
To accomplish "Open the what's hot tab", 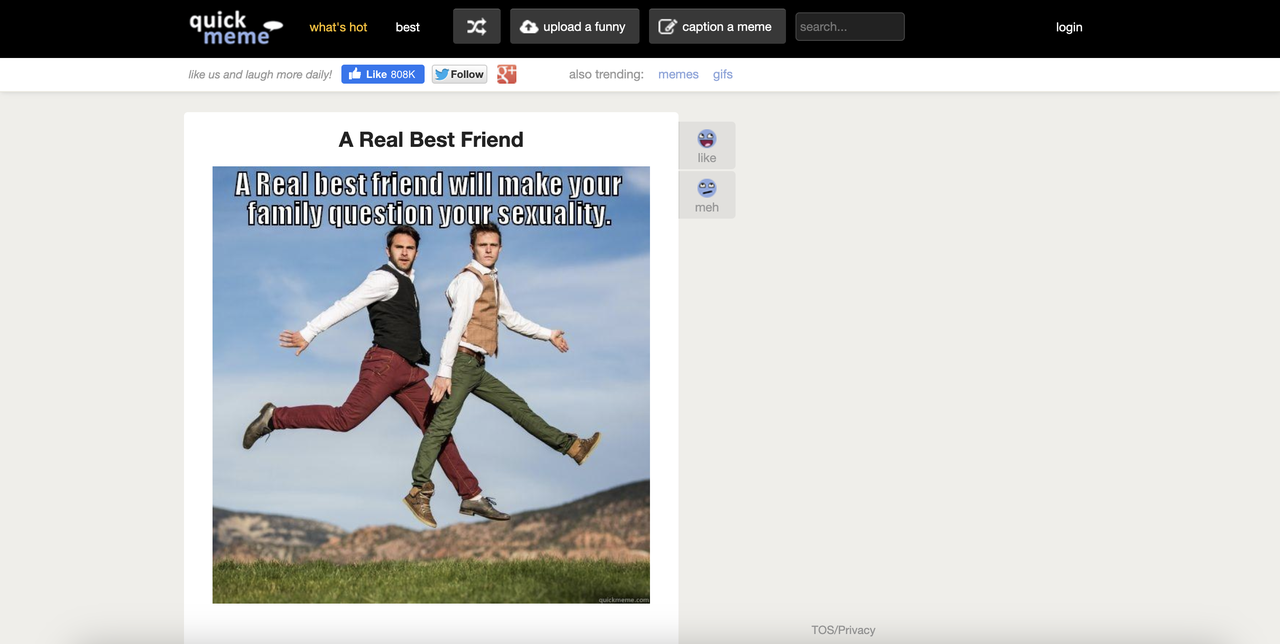I will 338,27.
